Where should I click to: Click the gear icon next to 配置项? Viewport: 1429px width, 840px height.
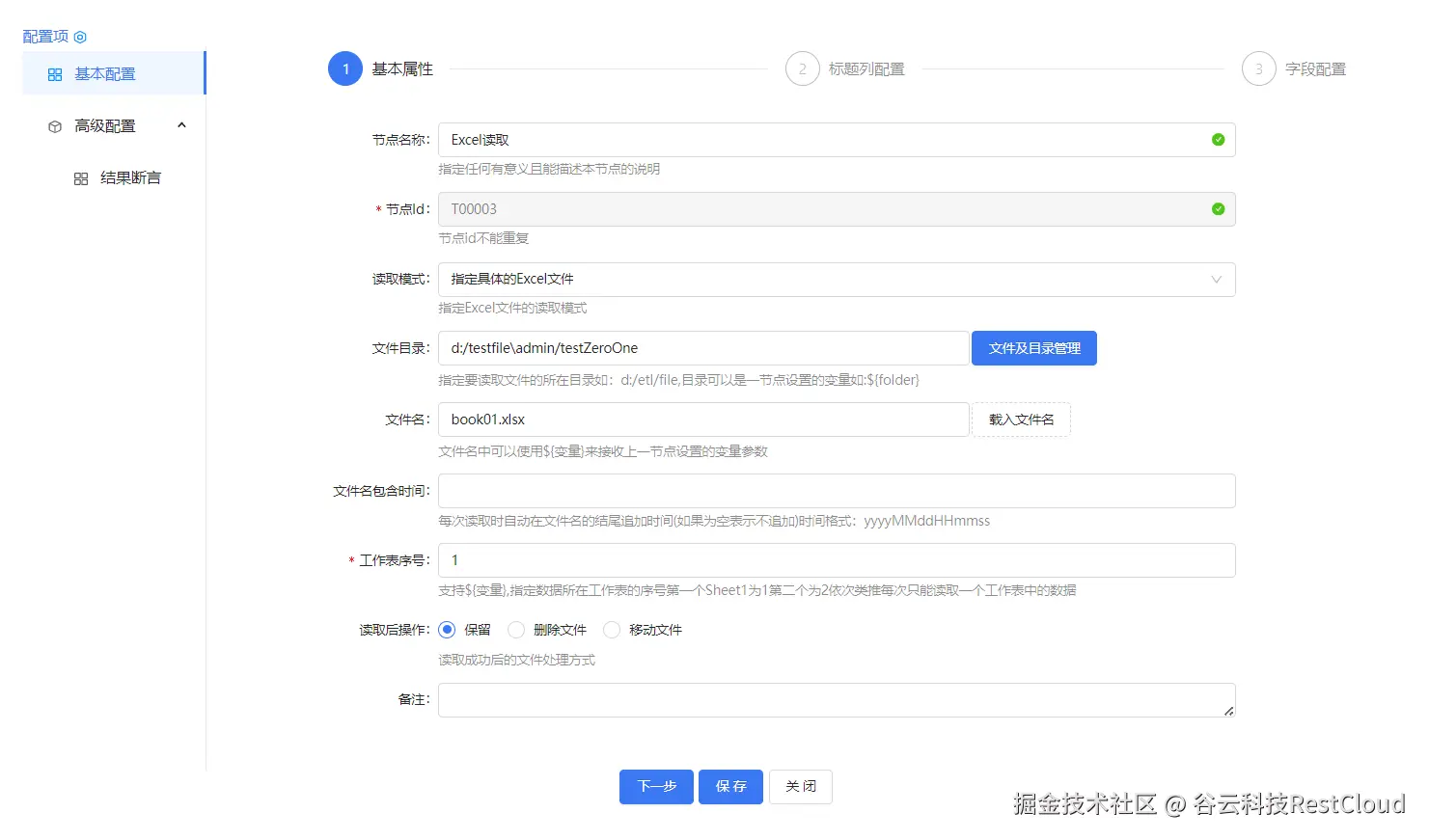coord(80,36)
